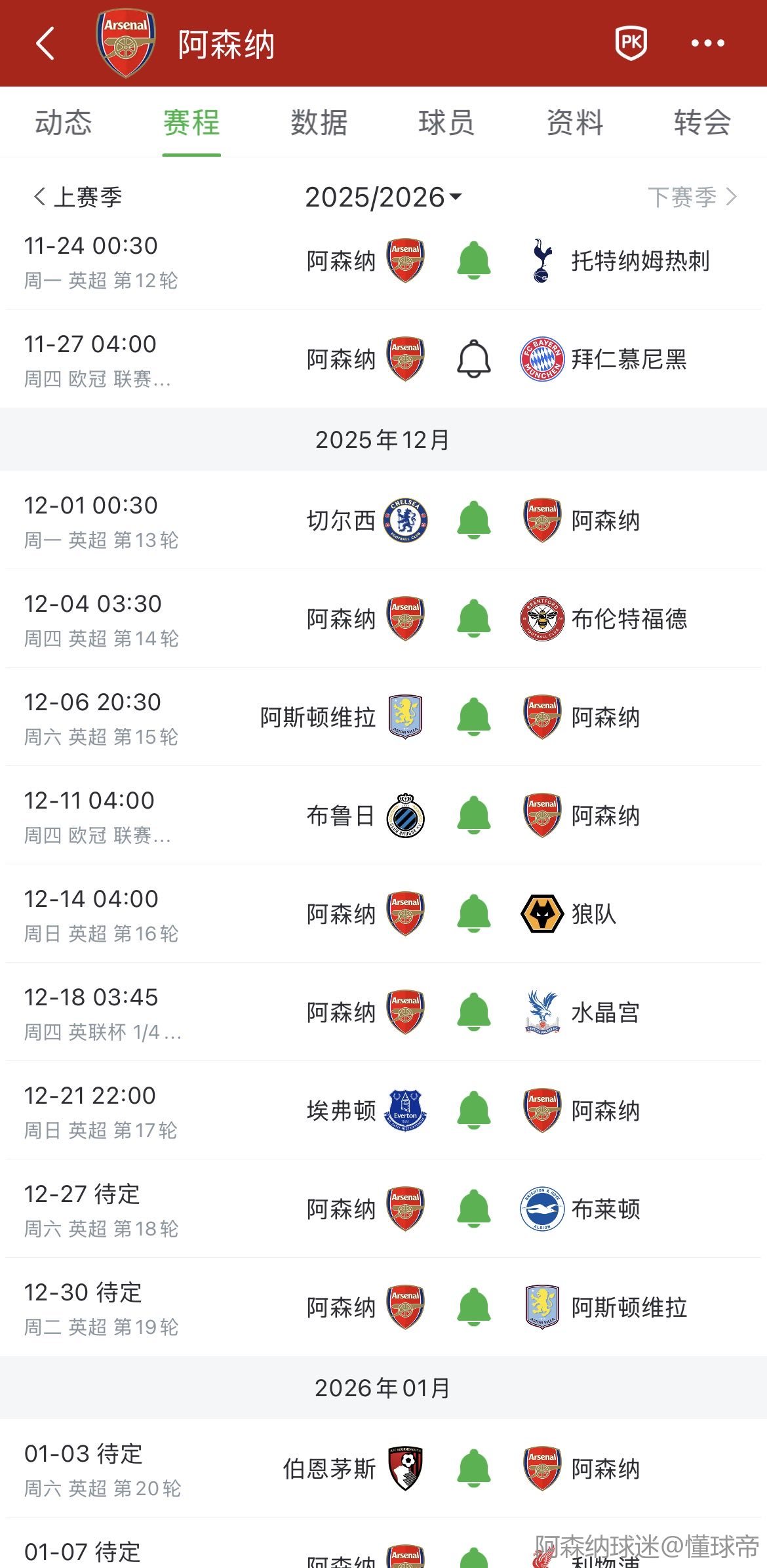Tap the Chelsea club badge
This screenshot has height=1568, width=767.
coord(406,520)
